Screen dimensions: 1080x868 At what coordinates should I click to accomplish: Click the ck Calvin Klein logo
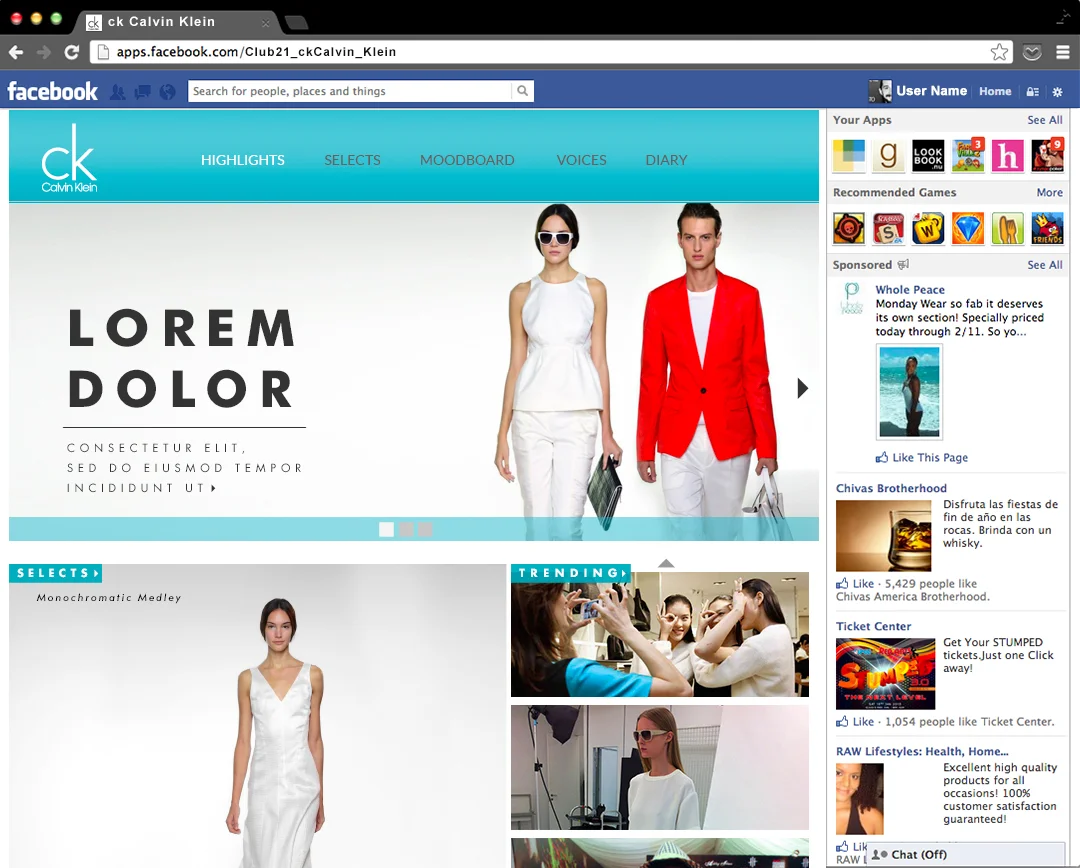point(69,158)
